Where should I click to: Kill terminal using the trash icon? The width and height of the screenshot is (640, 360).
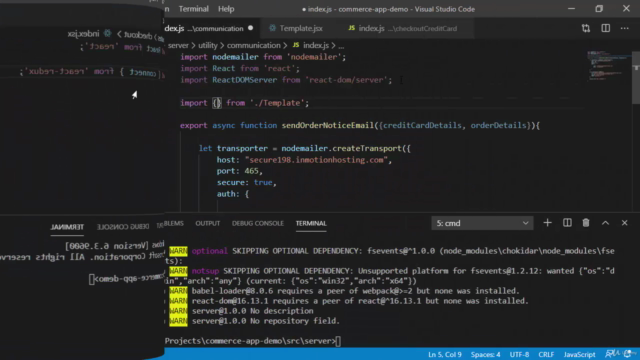click(x=586, y=223)
